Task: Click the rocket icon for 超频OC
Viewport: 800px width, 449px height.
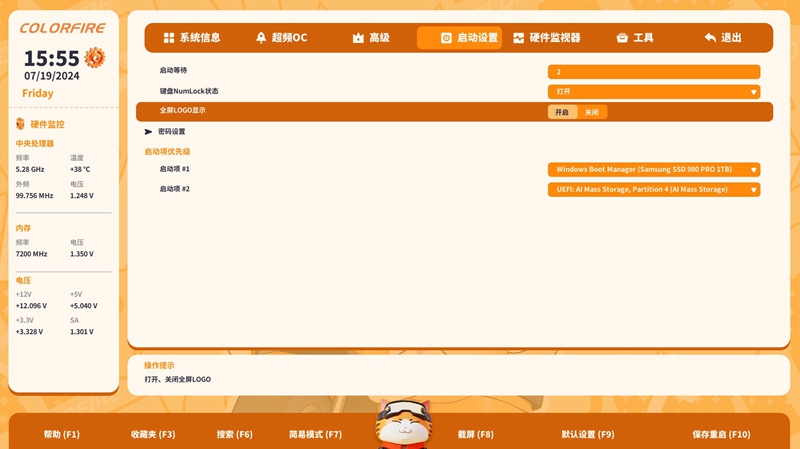Action: [x=261, y=38]
